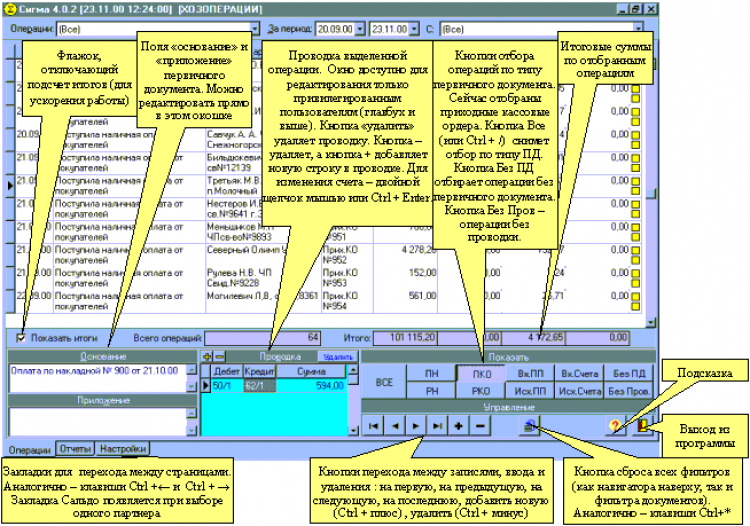Exit program via the door icon
Screen dimensions: 750x526
(643, 426)
